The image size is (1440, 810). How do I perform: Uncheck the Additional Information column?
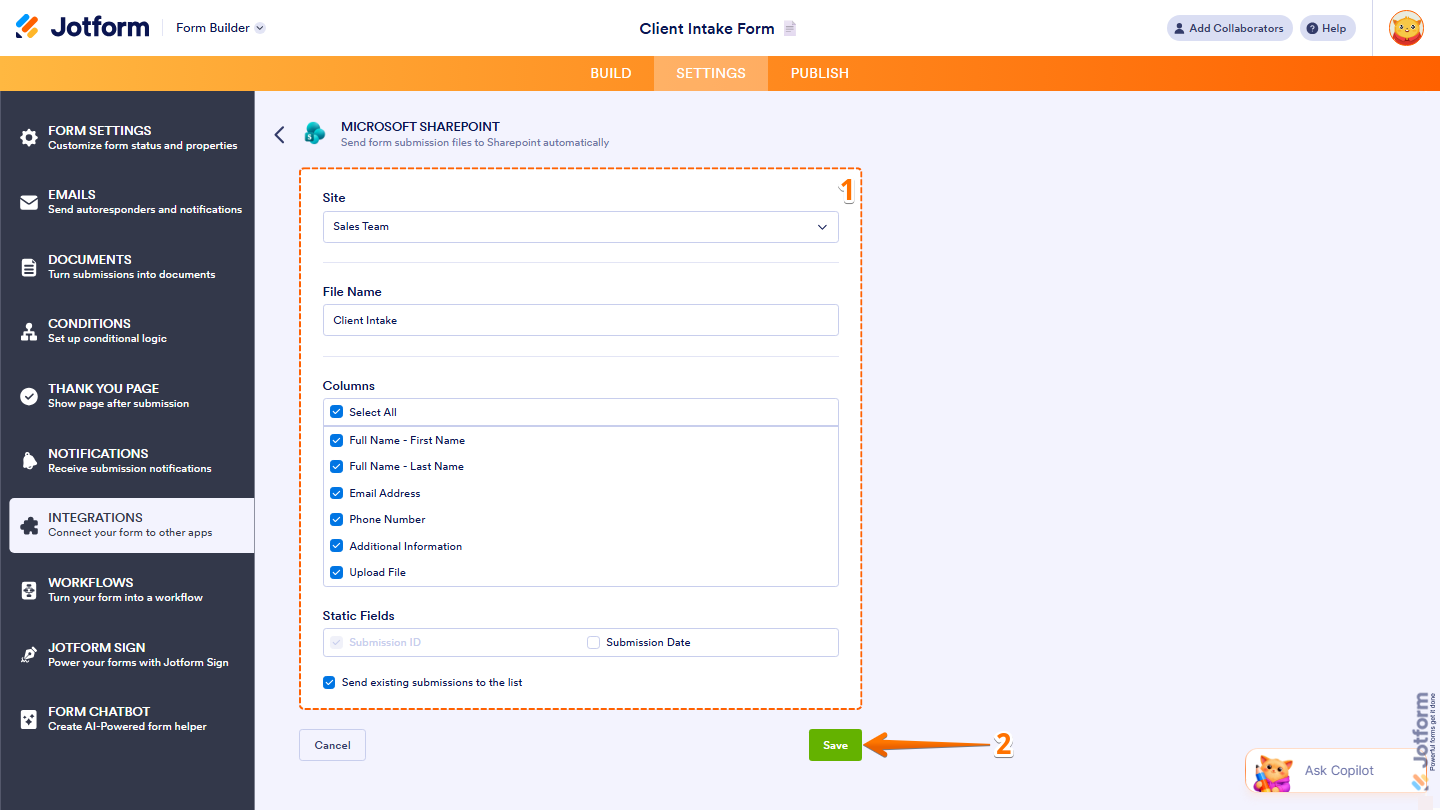point(336,546)
